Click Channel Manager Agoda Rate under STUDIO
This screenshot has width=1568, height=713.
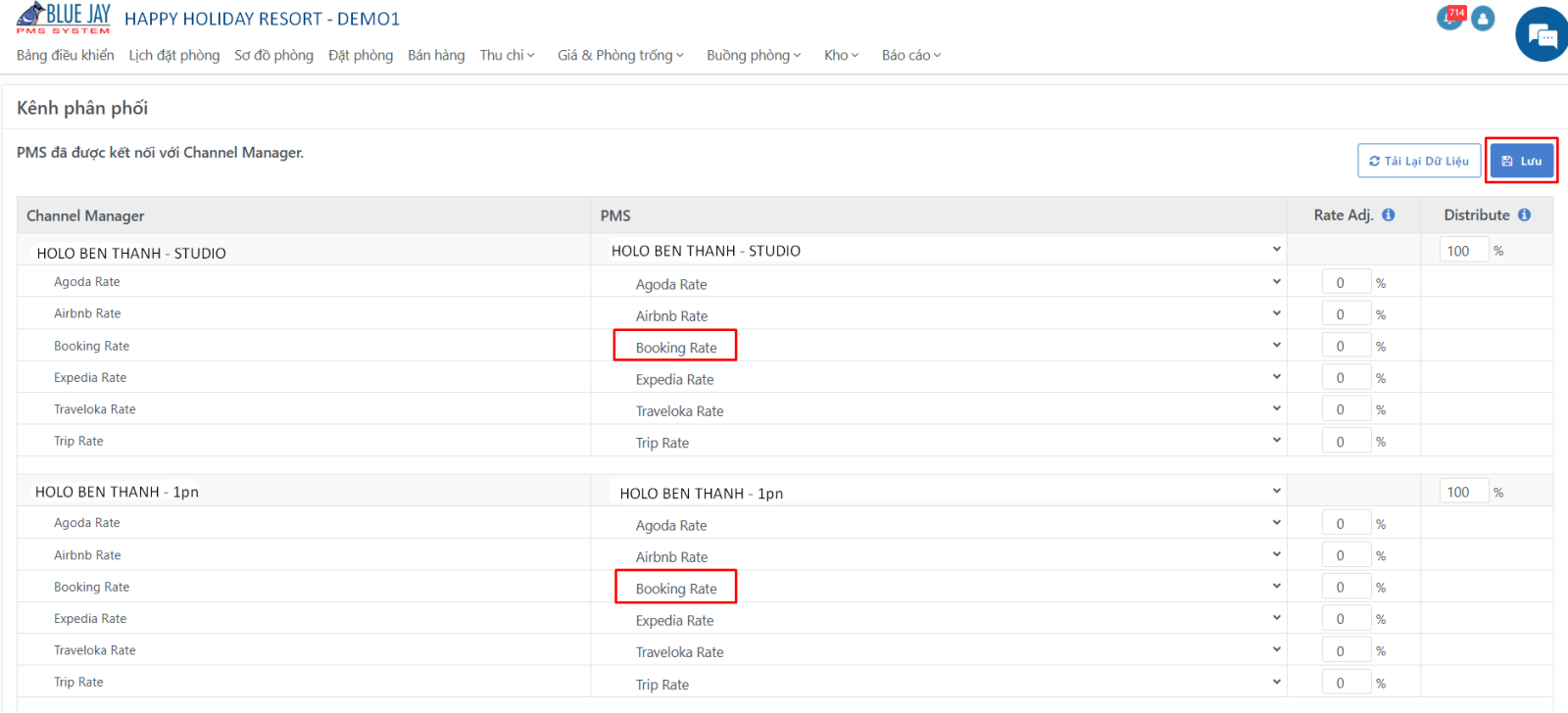pos(87,282)
